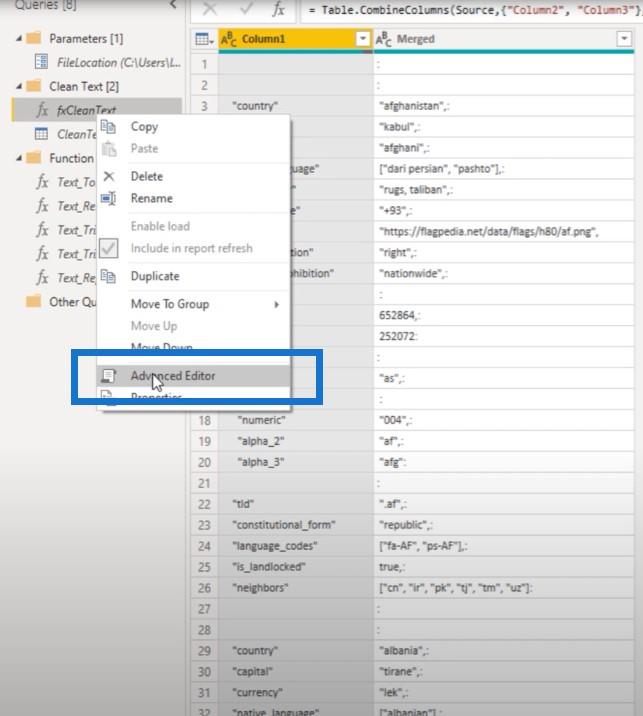Screen dimensions: 643x716
Task: Click the CleanText table icon
Action: tap(42, 134)
